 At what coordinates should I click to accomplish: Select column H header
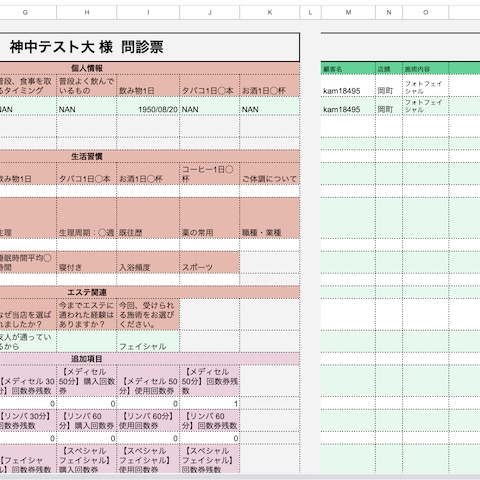tap(87, 12)
